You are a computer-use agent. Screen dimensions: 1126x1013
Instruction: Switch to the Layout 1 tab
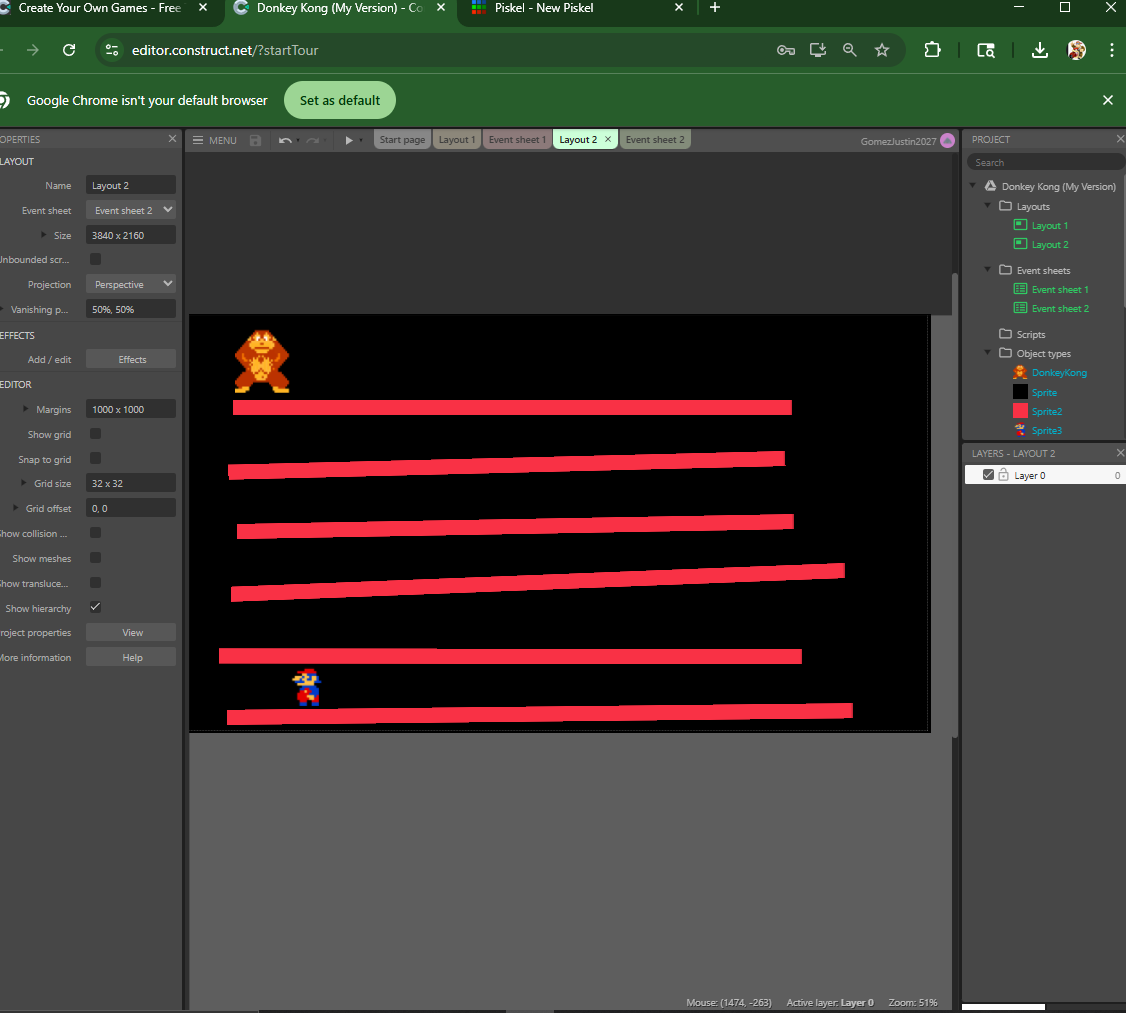pos(457,139)
